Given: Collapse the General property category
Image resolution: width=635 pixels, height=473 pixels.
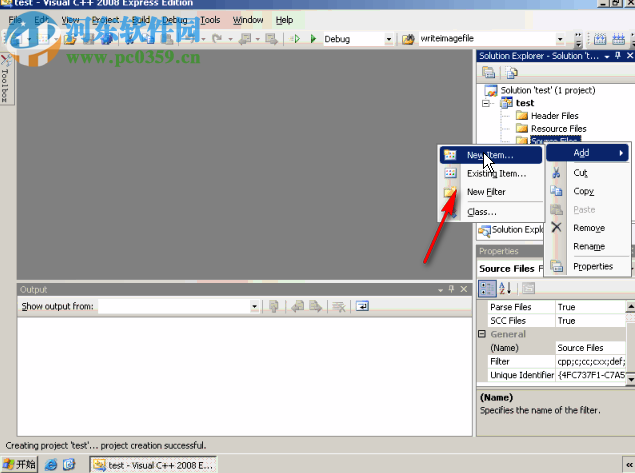Looking at the screenshot, I should pos(482,334).
